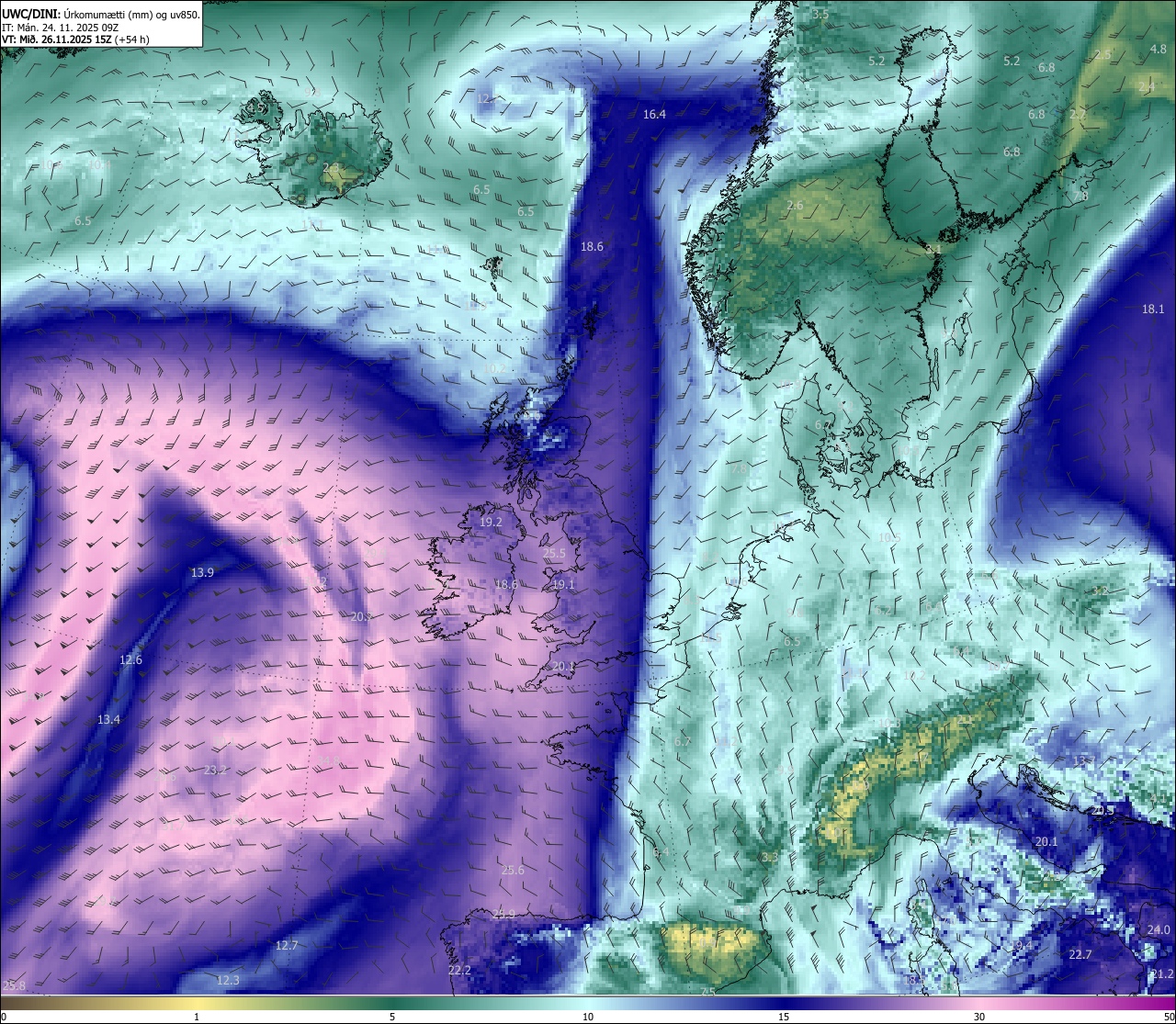Screen dimensions: 1176x1024
Task: Click the 18.1 value at the right edge
Action: [x=1153, y=309]
